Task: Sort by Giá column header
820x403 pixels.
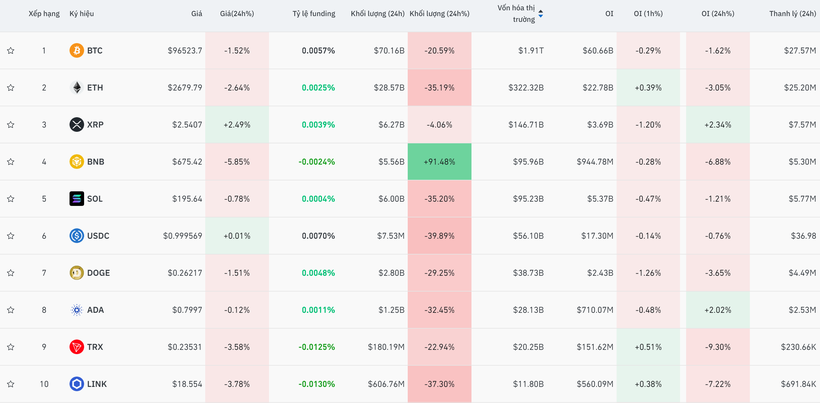Action: [x=197, y=14]
